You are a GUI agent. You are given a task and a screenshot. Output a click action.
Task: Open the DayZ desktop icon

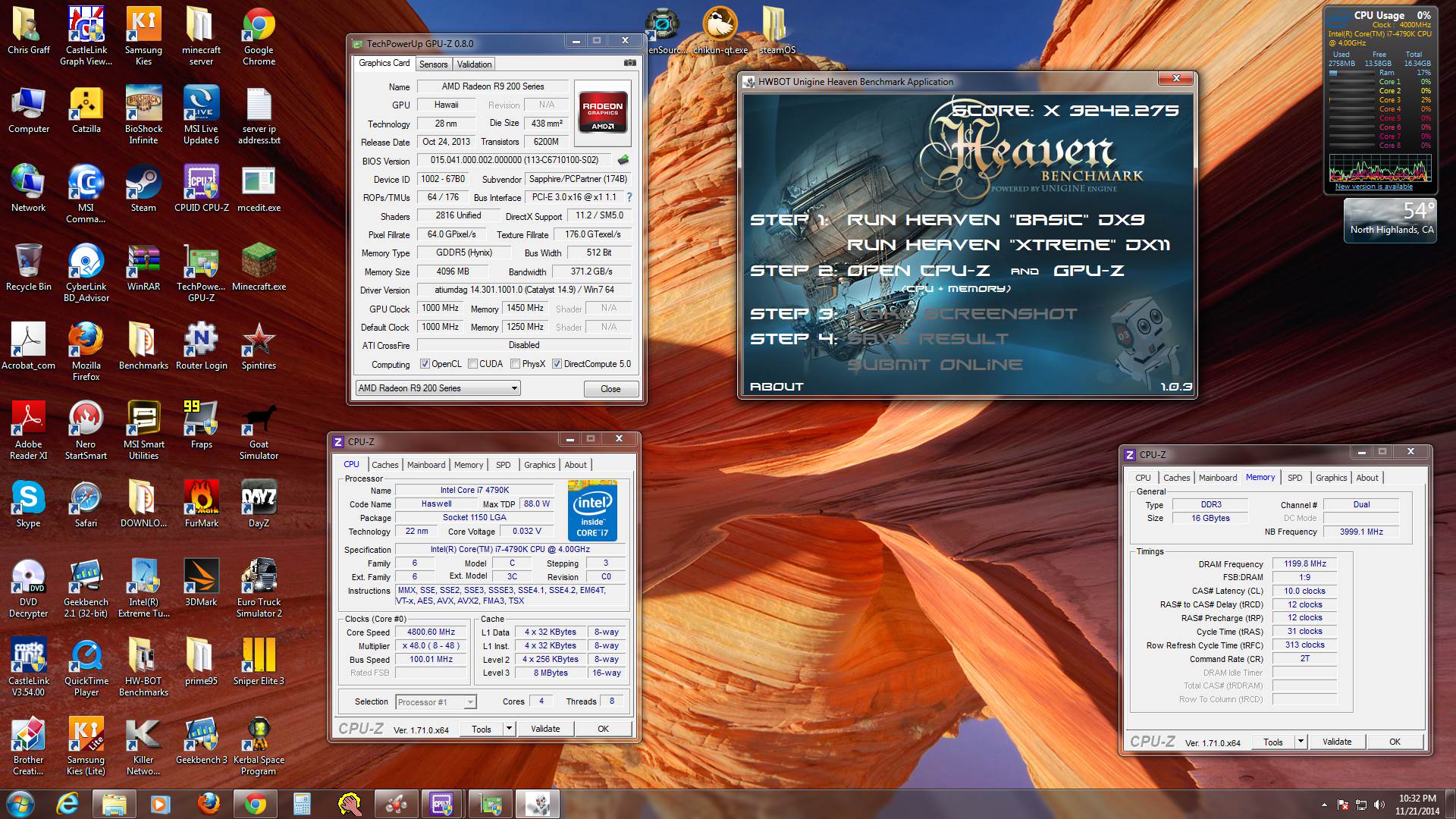click(259, 504)
